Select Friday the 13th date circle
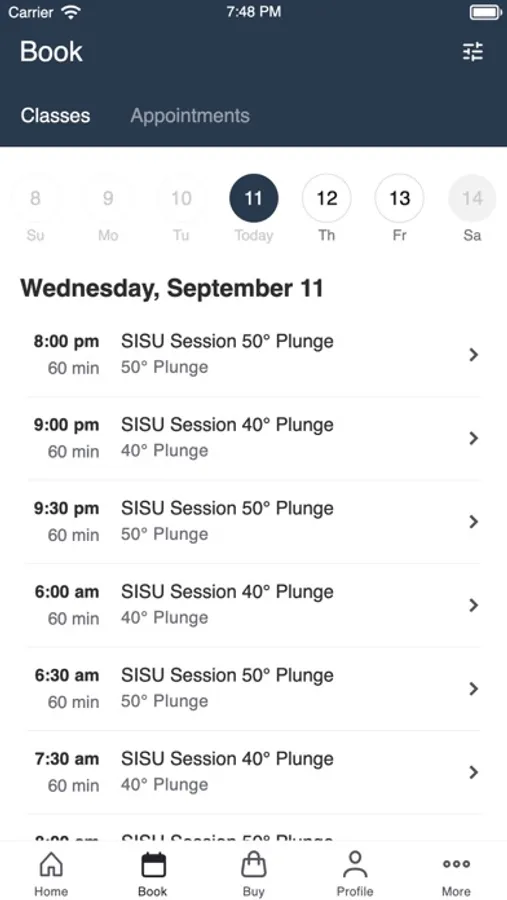507x900 pixels. pos(400,199)
